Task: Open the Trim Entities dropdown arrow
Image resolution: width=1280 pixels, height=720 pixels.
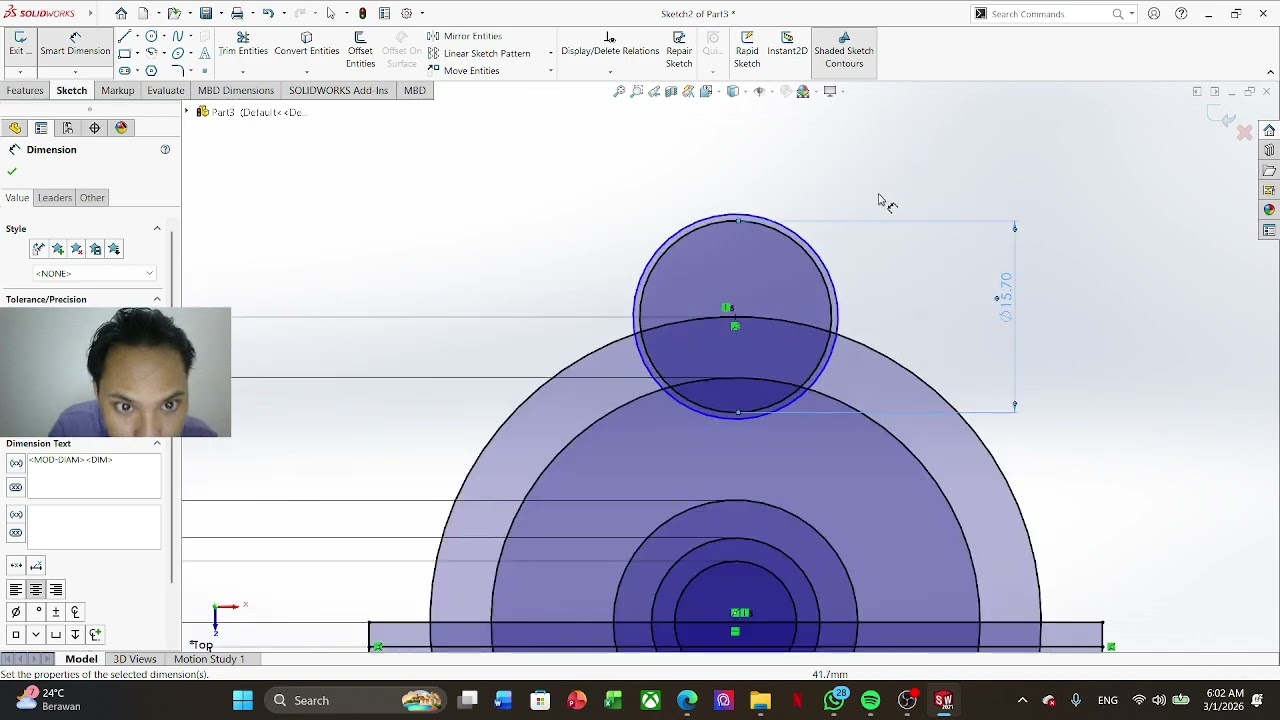Action: tap(243, 72)
